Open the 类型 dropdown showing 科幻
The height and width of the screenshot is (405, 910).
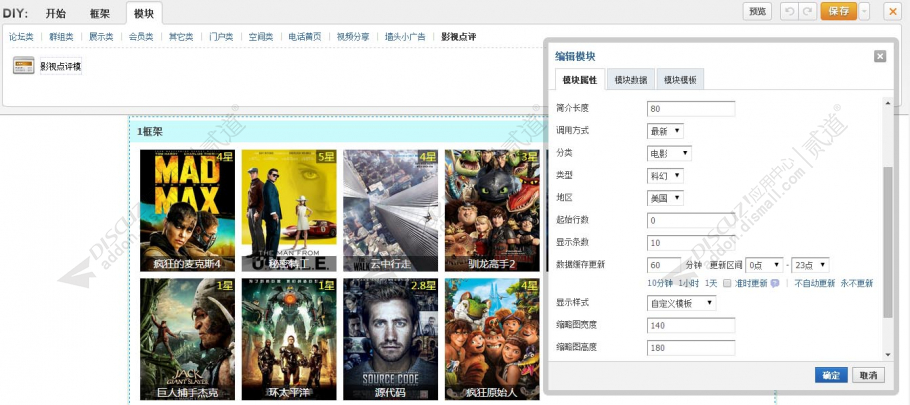[665, 176]
